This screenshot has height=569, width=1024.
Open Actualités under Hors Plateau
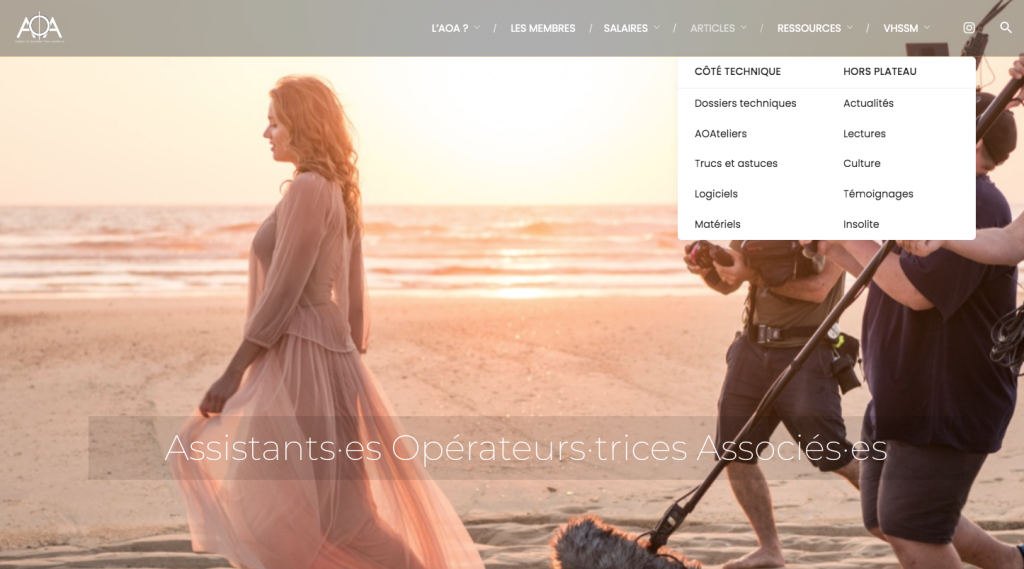[868, 103]
